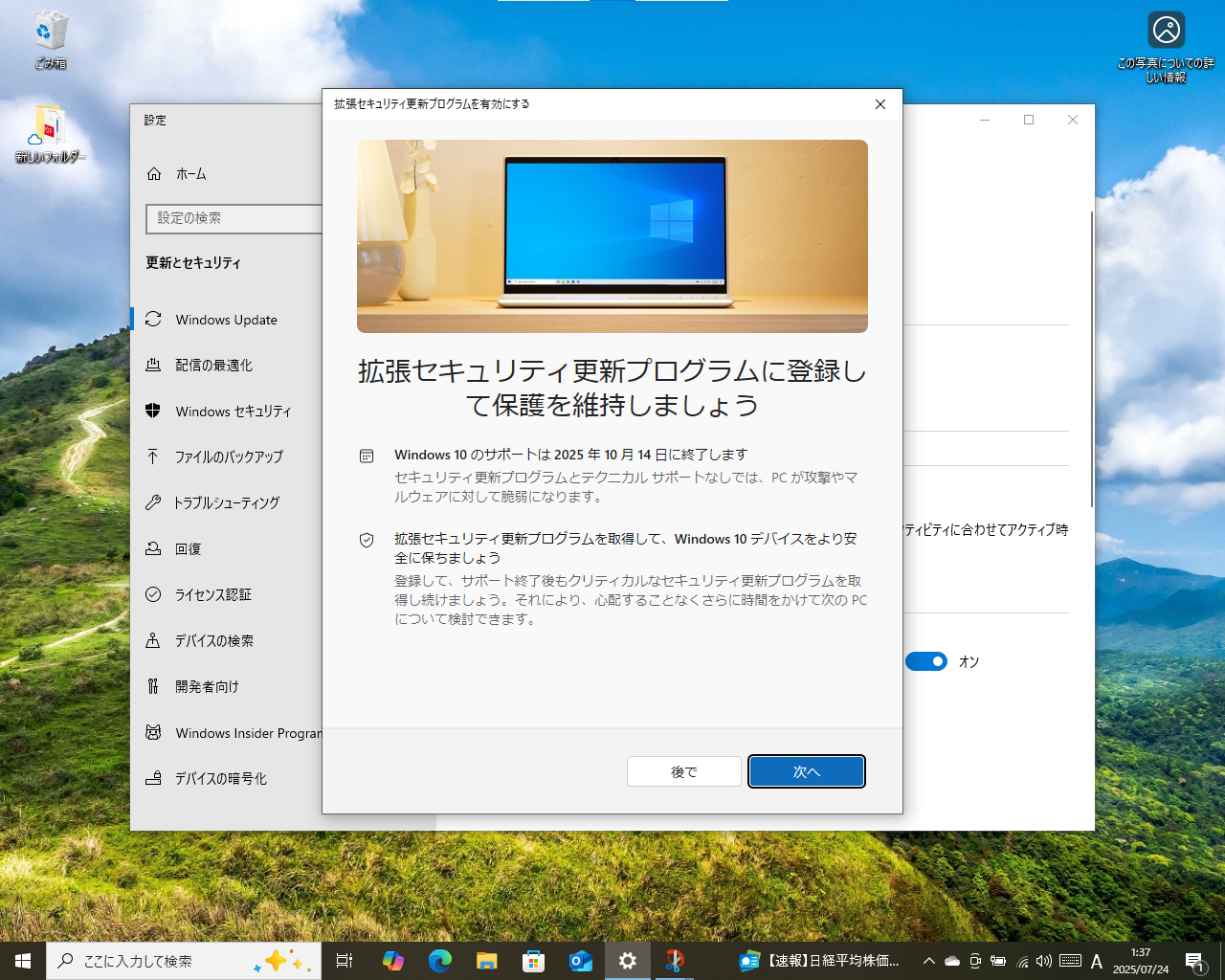
Task: Open Windows セキュリティ from the sidebar
Action: pos(230,411)
